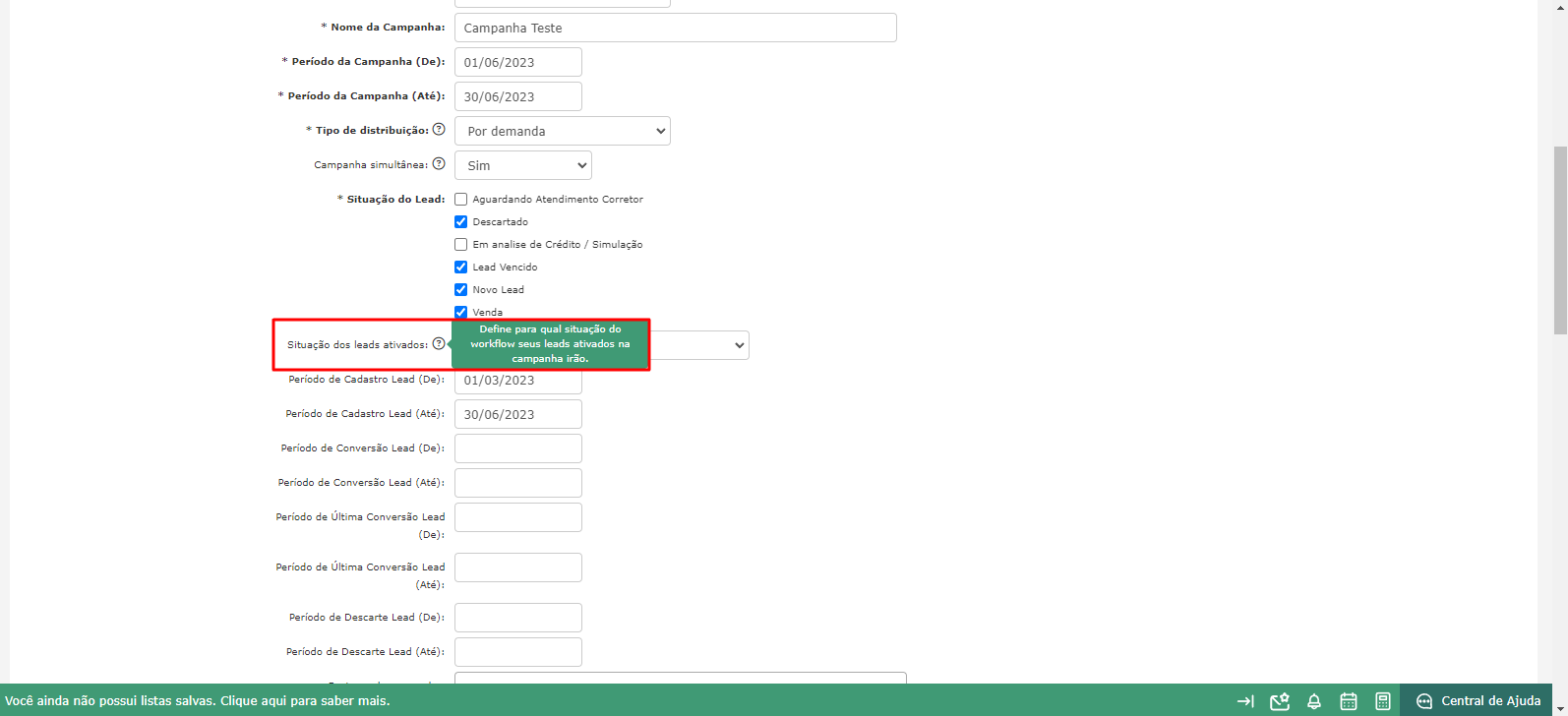Uncheck the Lead Vencido checkbox
This screenshot has height=716, width=1568.
tap(460, 268)
